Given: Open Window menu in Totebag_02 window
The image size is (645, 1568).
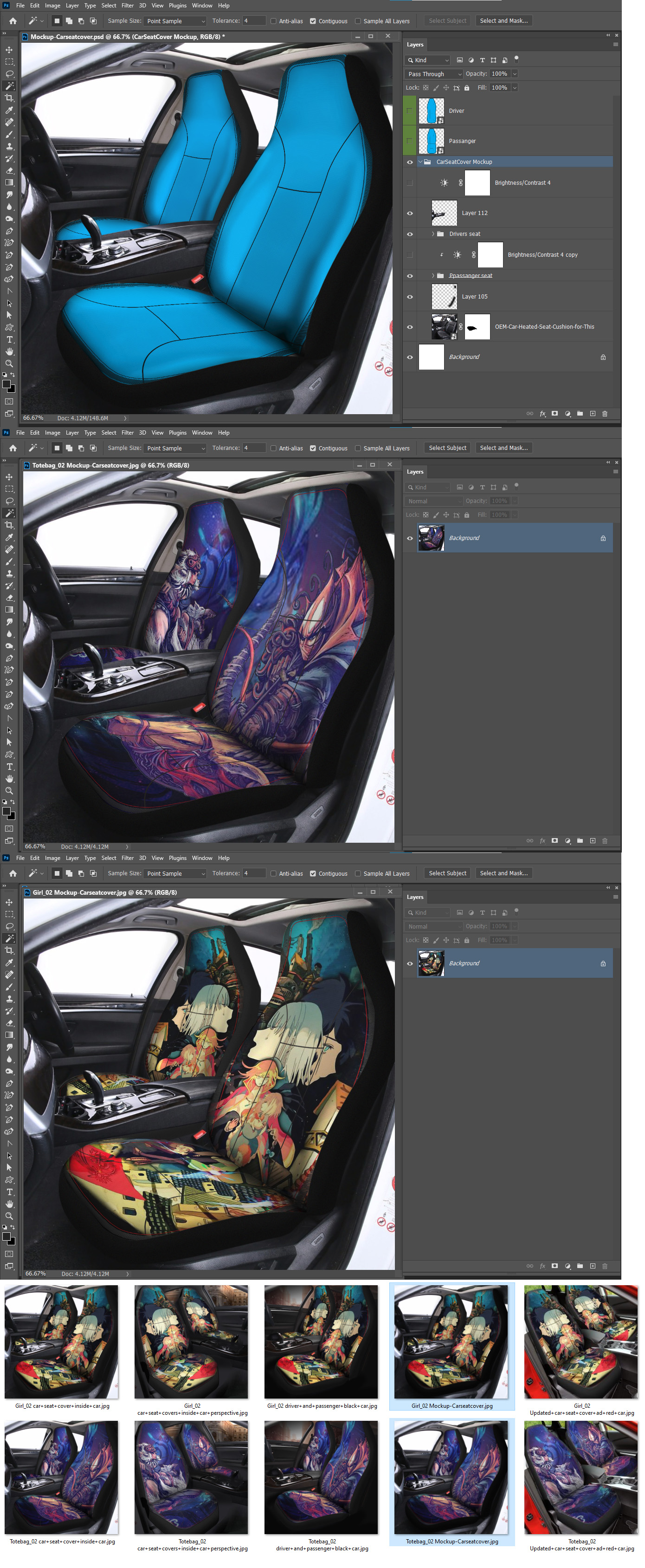Looking at the screenshot, I should click(x=202, y=433).
